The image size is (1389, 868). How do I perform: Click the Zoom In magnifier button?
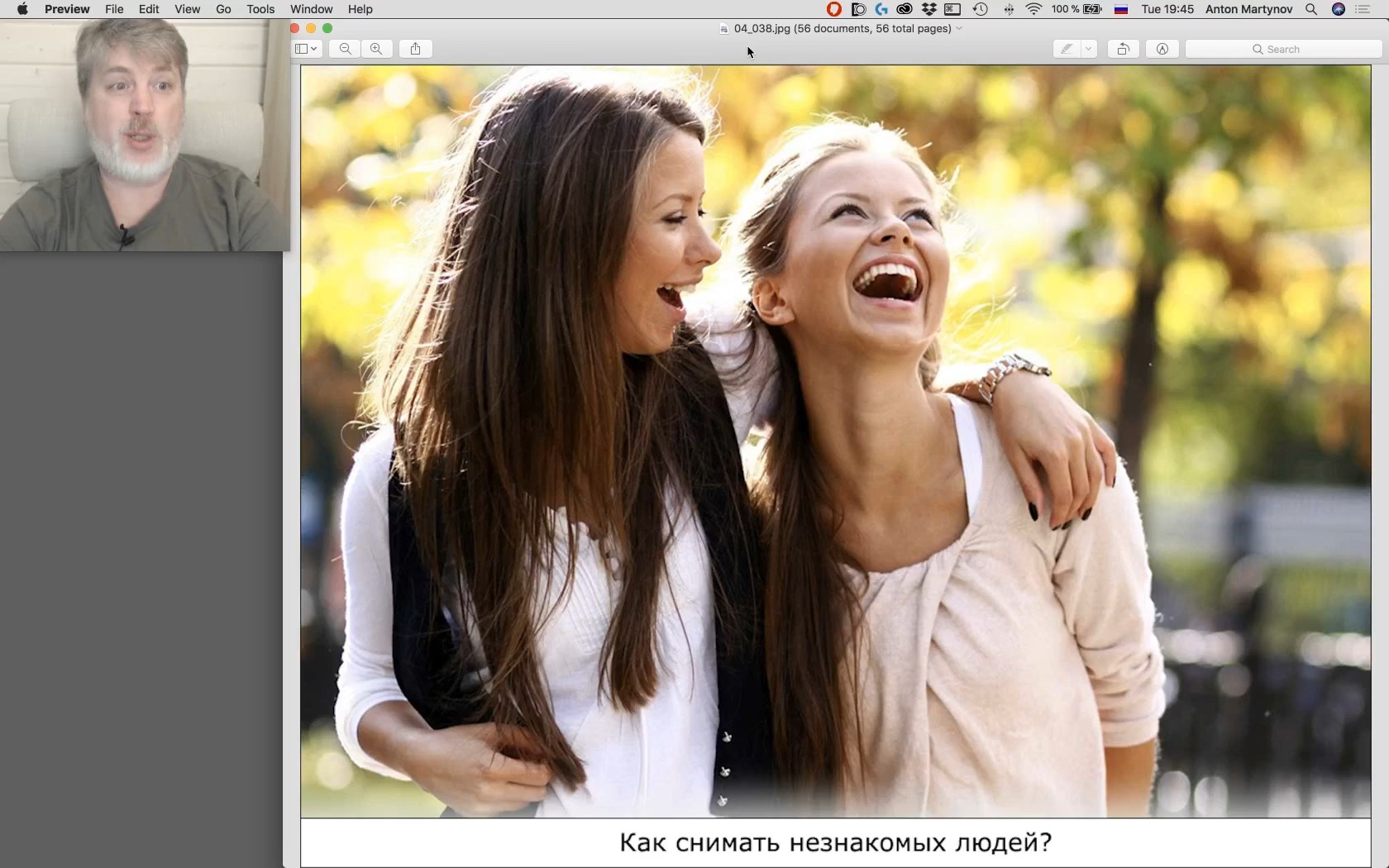point(376,49)
